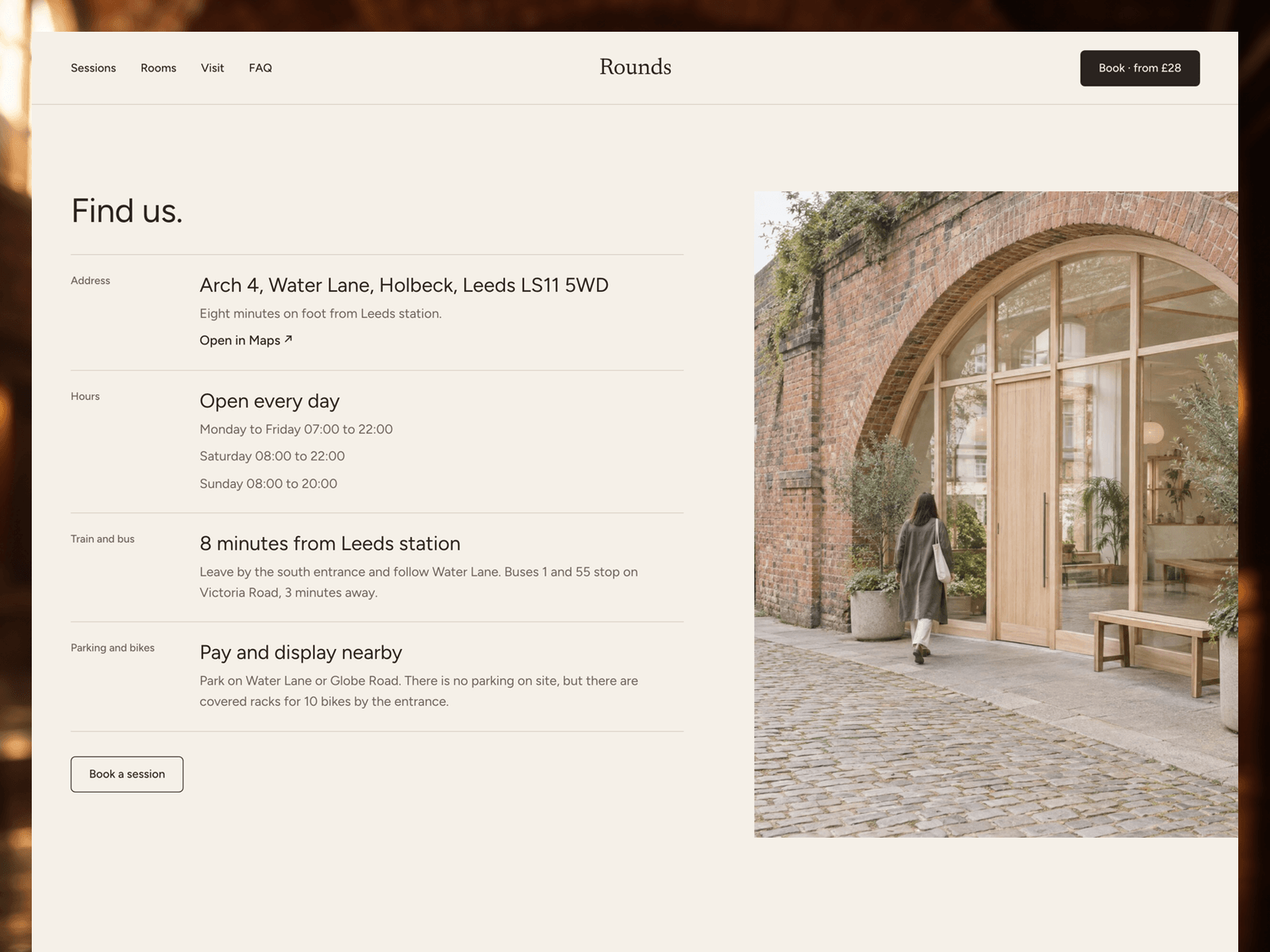Viewport: 1270px width, 952px height.
Task: Follow the Open in Maps link
Action: (246, 340)
